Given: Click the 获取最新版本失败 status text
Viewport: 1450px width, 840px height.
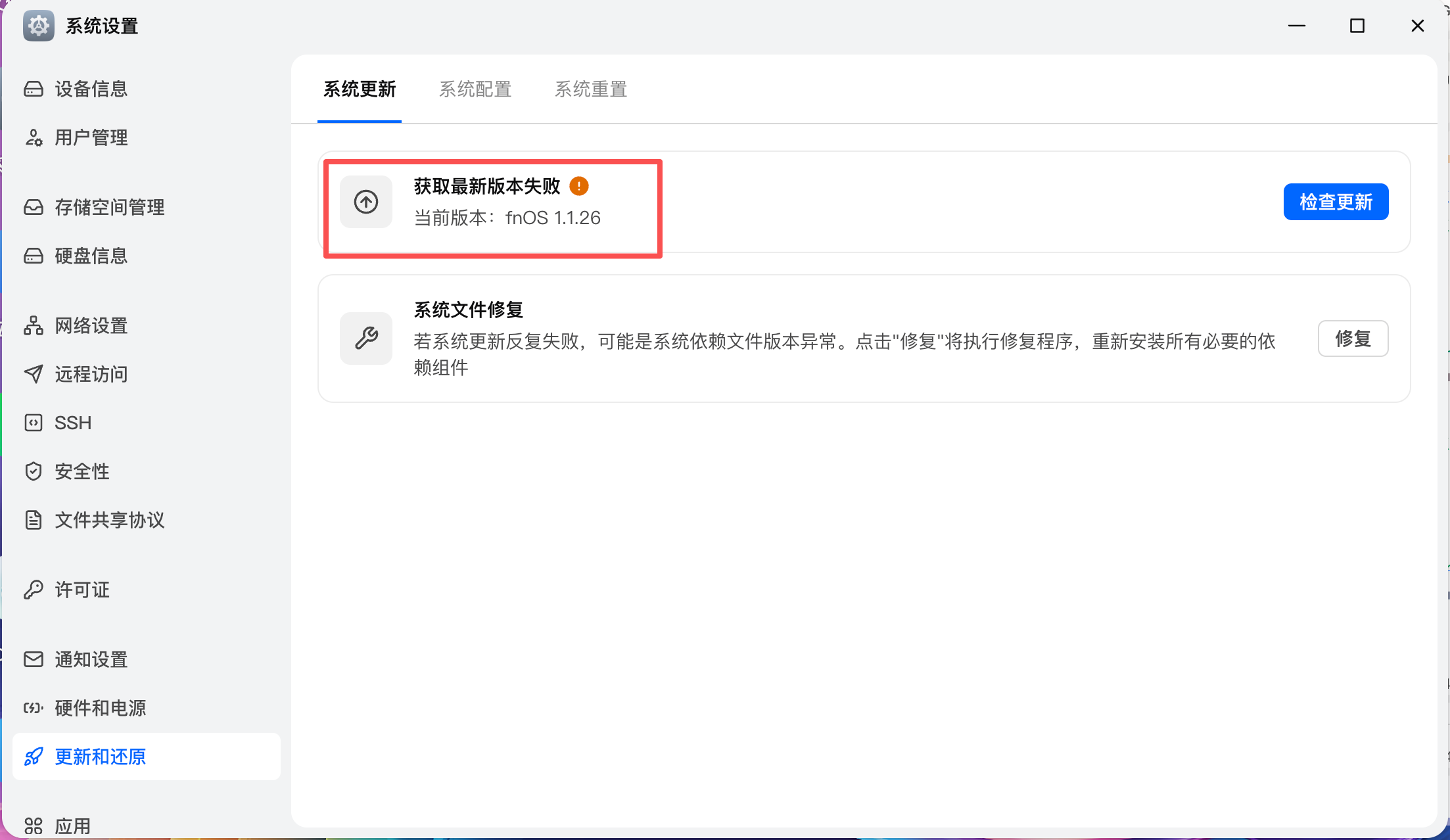Looking at the screenshot, I should (x=487, y=186).
